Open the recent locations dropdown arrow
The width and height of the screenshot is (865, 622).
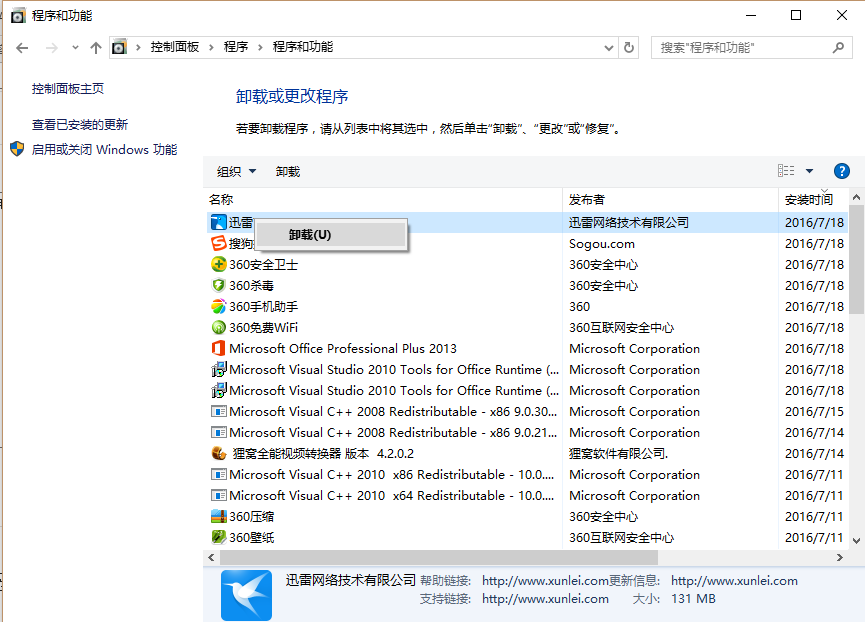[x=75, y=48]
